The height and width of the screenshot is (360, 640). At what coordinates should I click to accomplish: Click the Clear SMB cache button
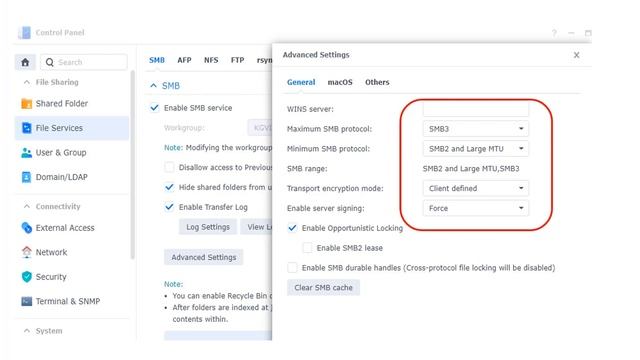click(x=323, y=288)
